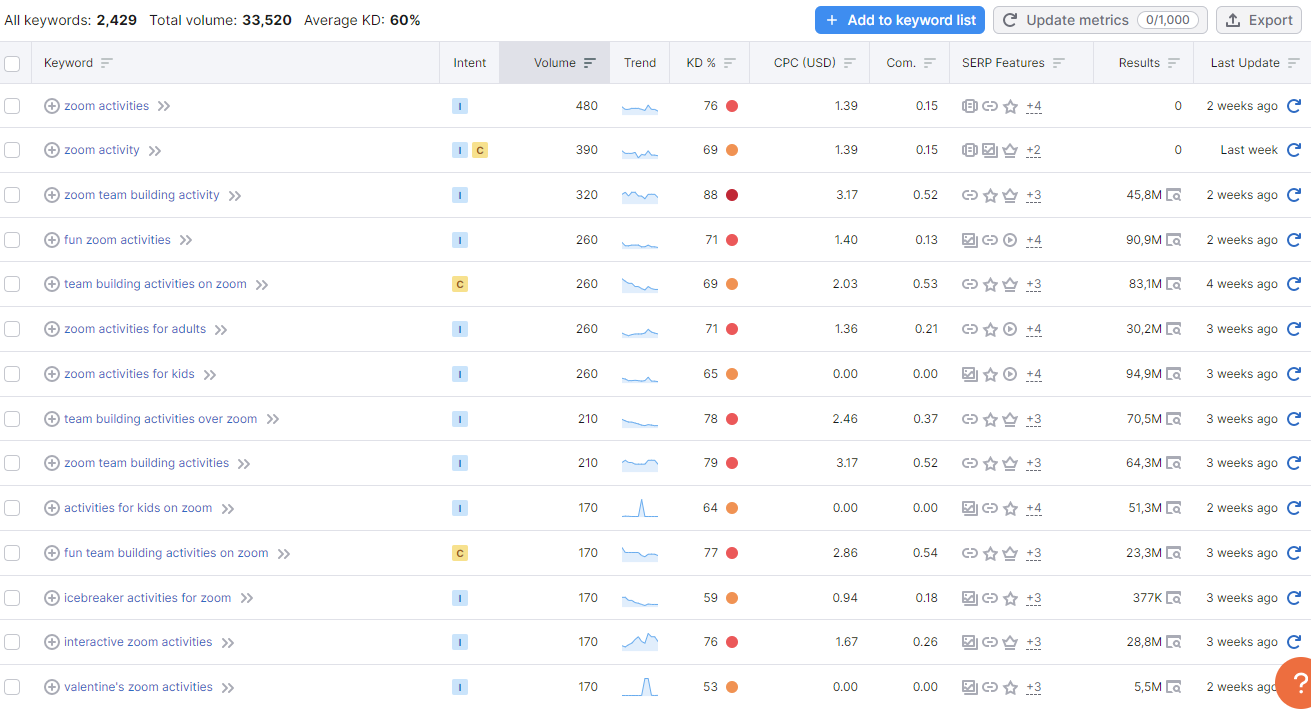This screenshot has height=709, width=1311.
Task: Check the zoom team building activity row
Action: (12, 195)
